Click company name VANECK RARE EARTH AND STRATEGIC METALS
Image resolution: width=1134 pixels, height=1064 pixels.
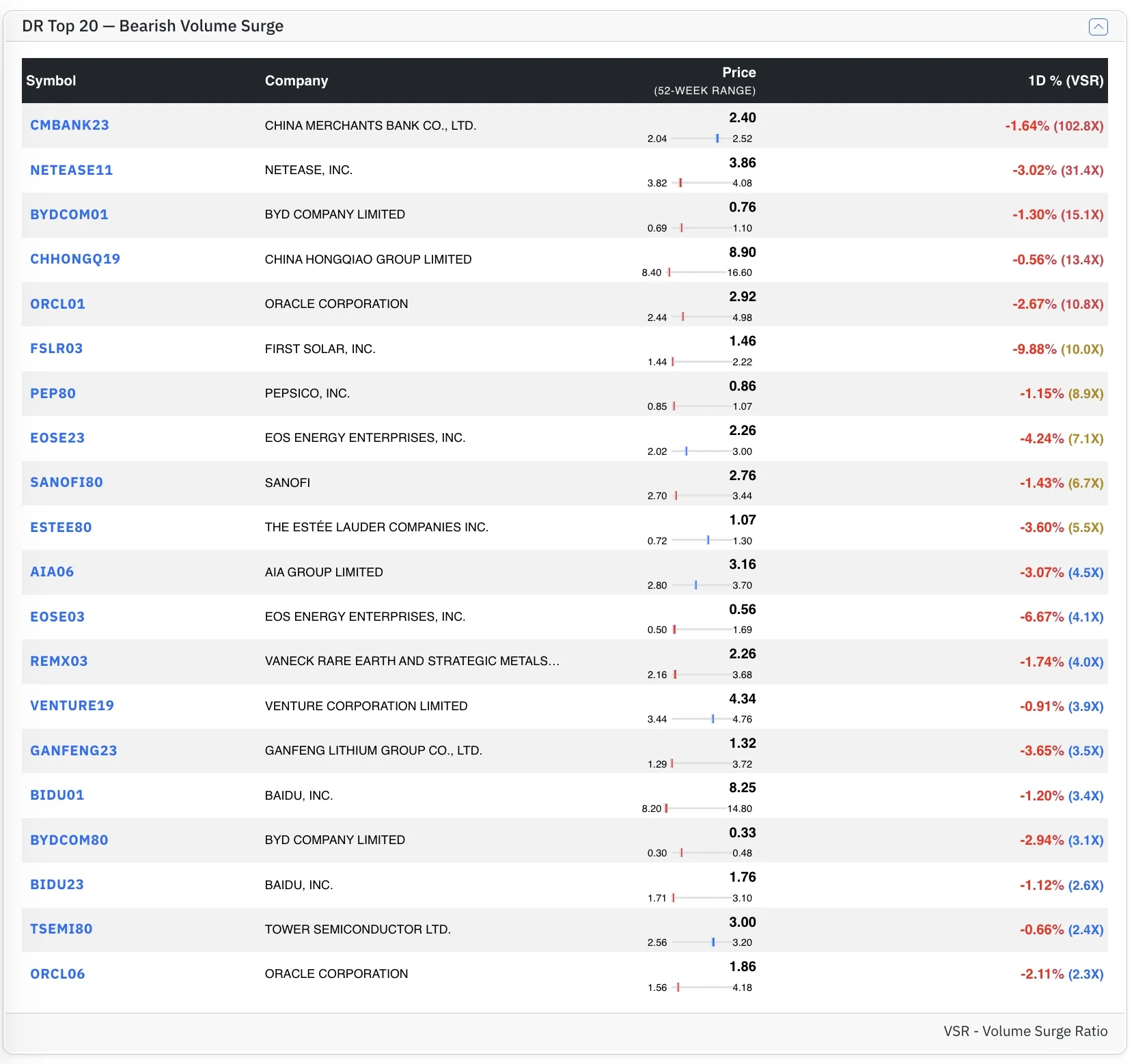412,661
